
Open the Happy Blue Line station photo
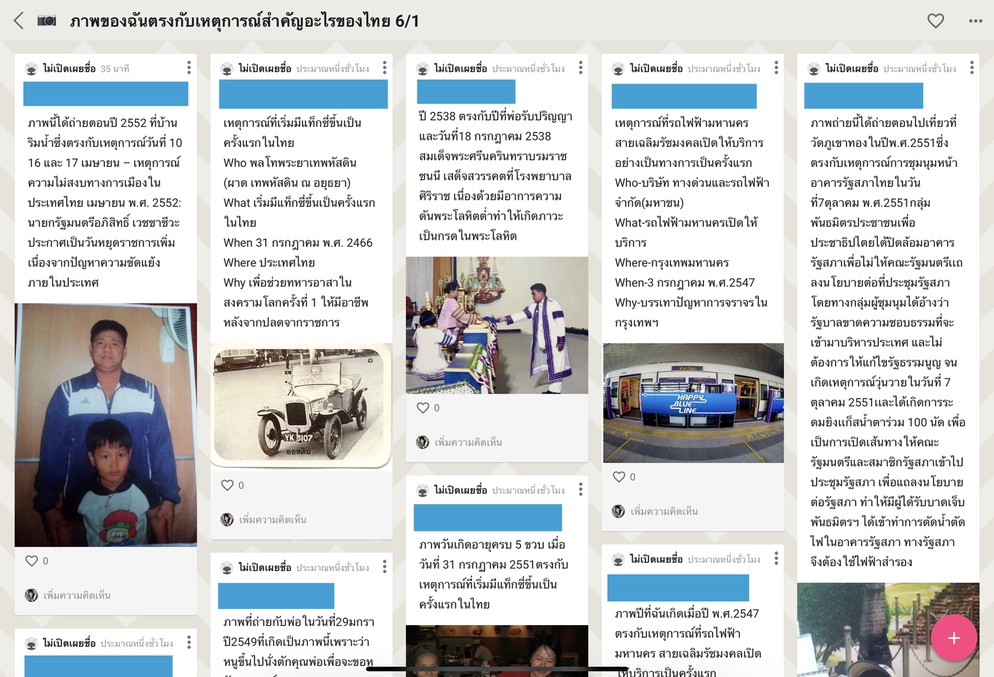click(x=694, y=403)
